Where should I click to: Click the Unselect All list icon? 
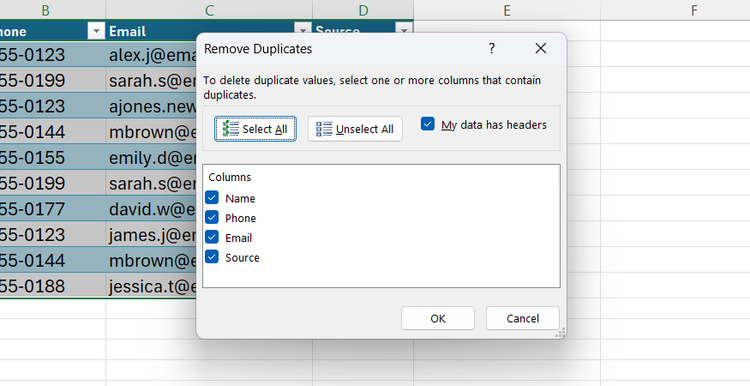pyautogui.click(x=324, y=129)
